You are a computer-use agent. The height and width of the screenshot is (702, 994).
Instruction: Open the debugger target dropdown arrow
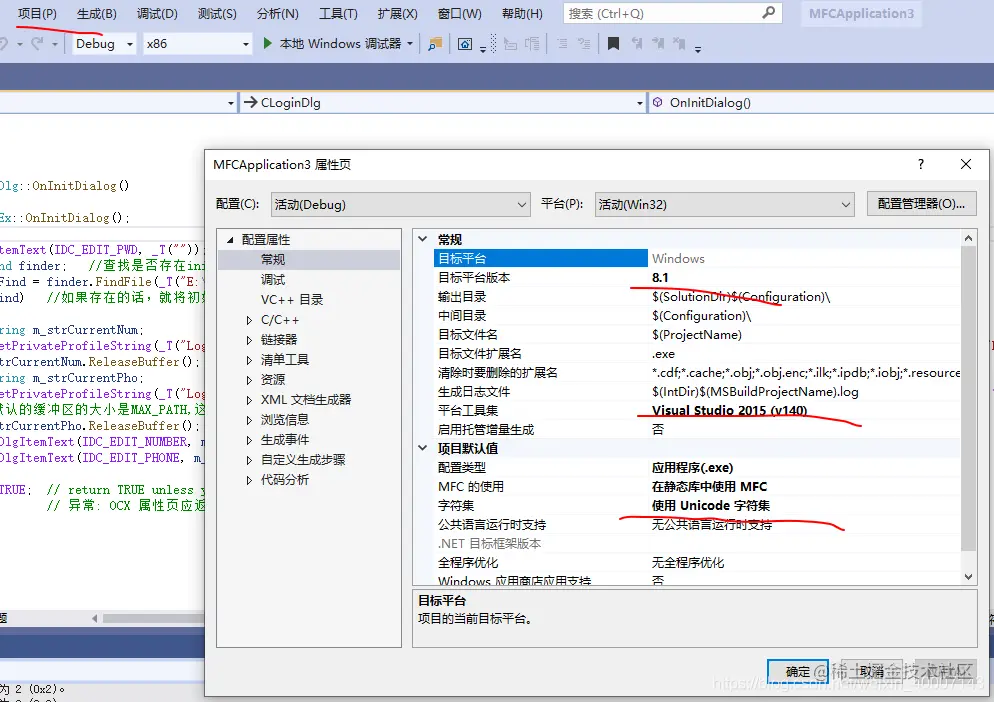[410, 44]
